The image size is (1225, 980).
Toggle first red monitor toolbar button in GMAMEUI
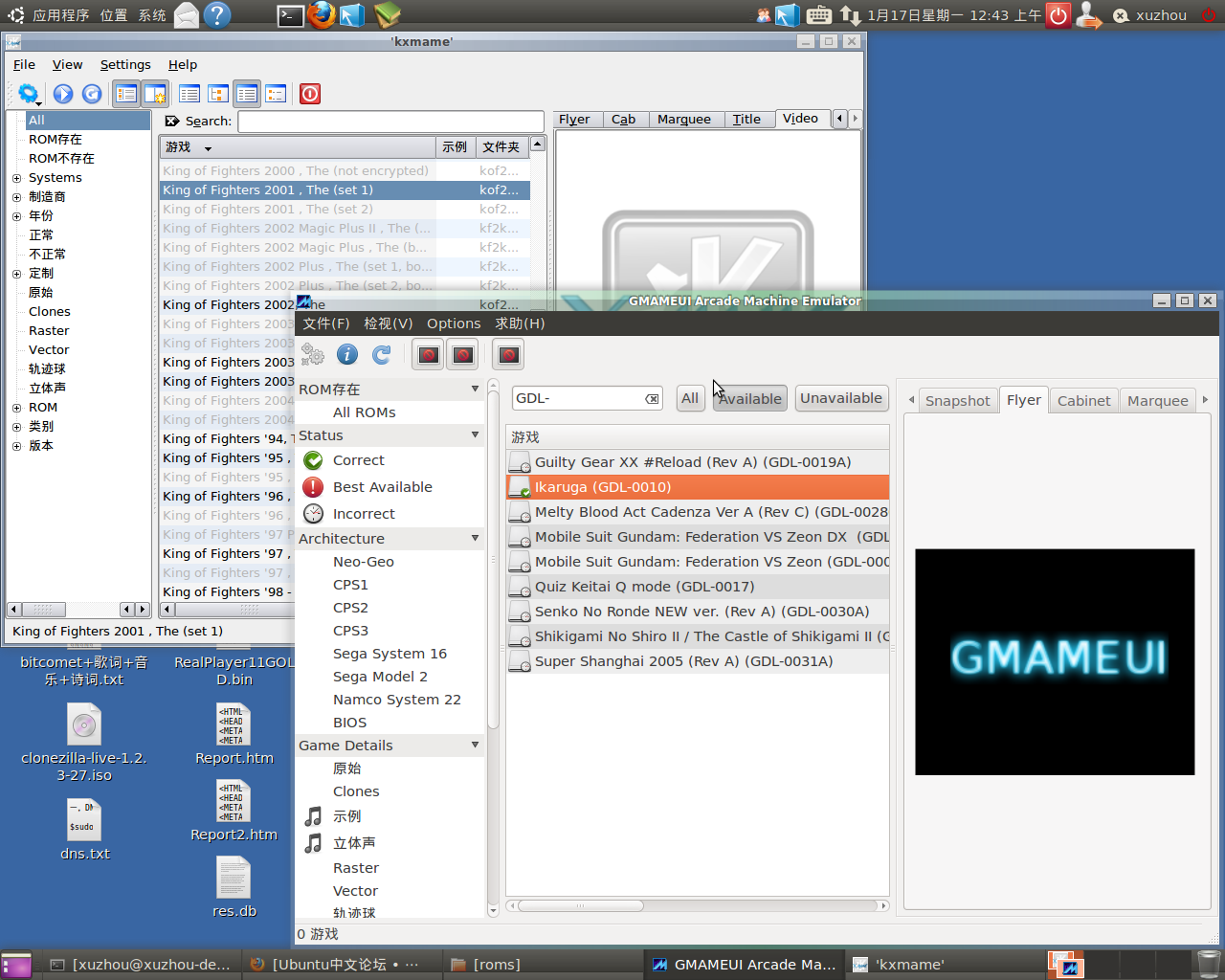coord(429,355)
